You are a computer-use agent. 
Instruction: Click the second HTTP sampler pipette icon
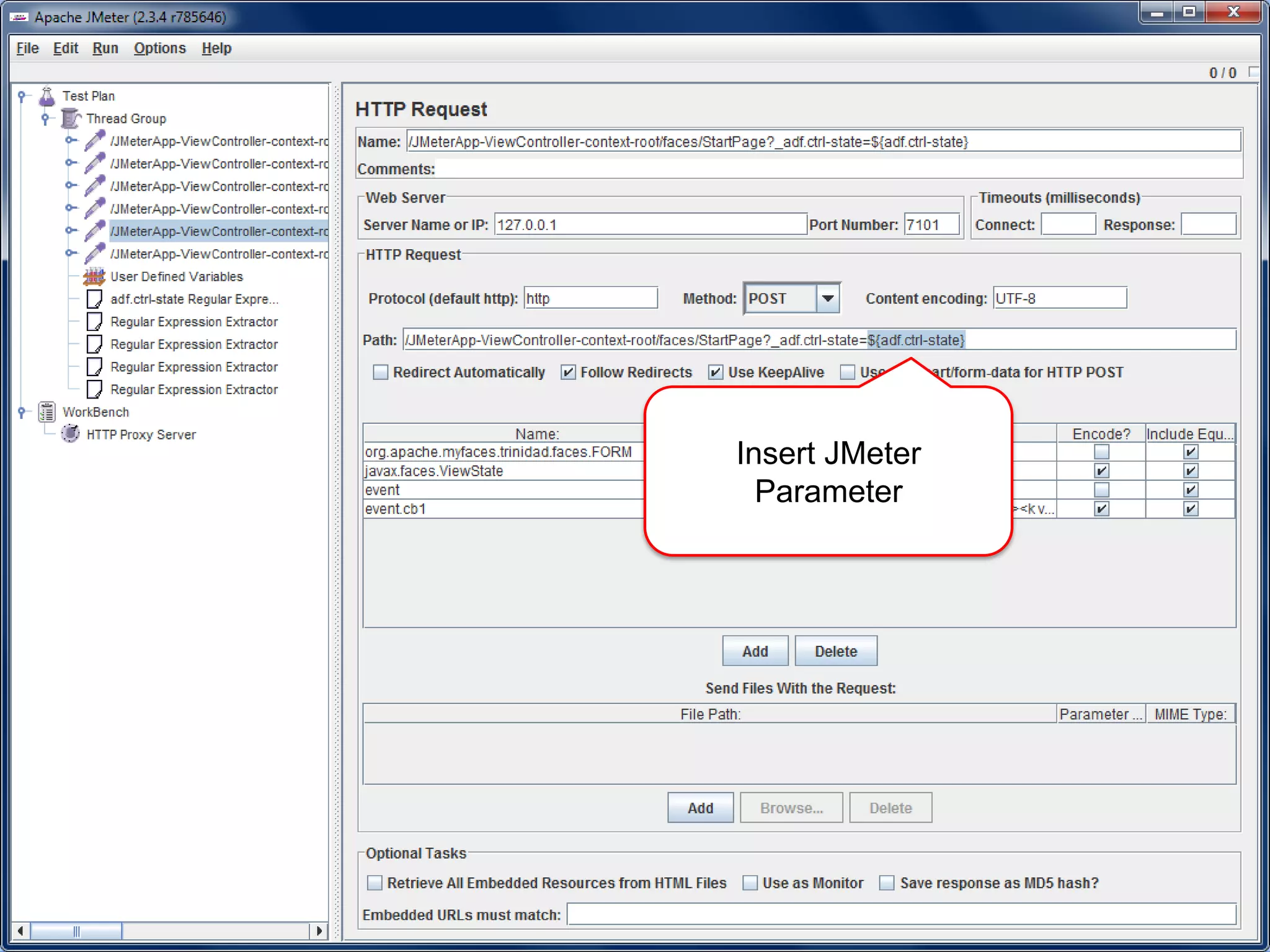[94, 164]
